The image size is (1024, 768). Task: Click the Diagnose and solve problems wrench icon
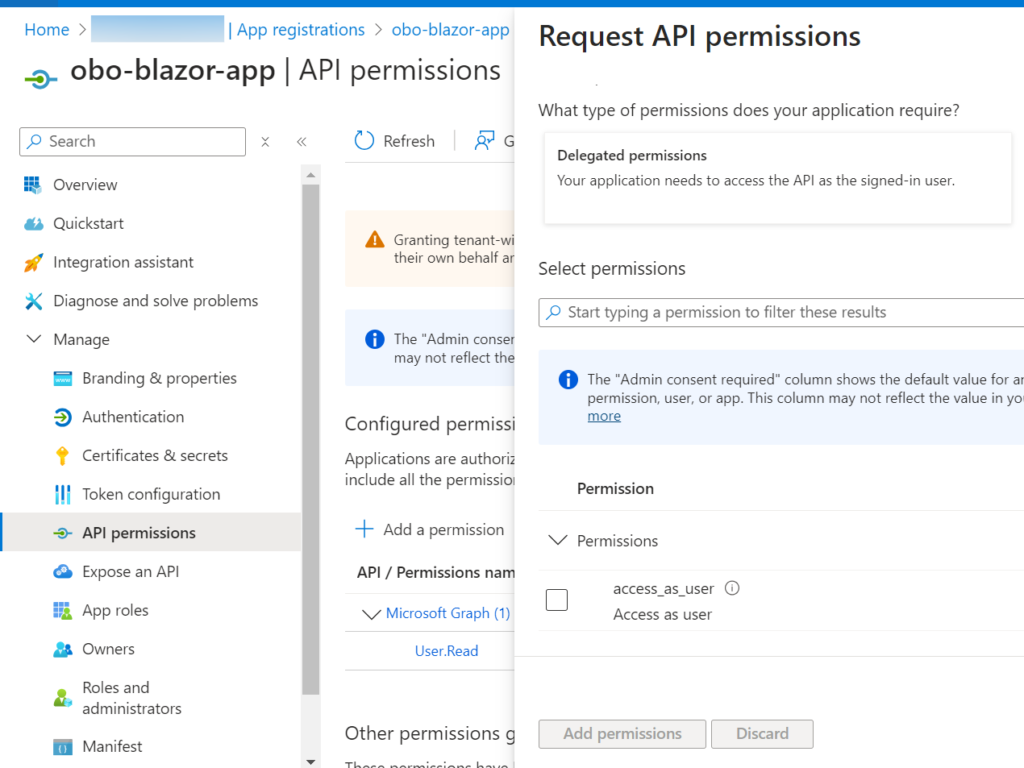(33, 301)
